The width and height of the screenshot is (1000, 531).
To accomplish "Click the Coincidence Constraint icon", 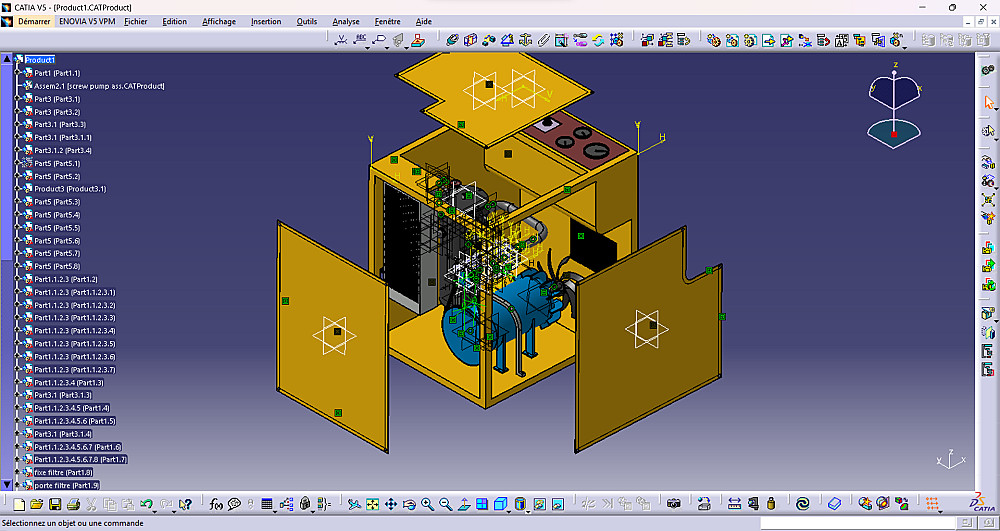I will 452,40.
